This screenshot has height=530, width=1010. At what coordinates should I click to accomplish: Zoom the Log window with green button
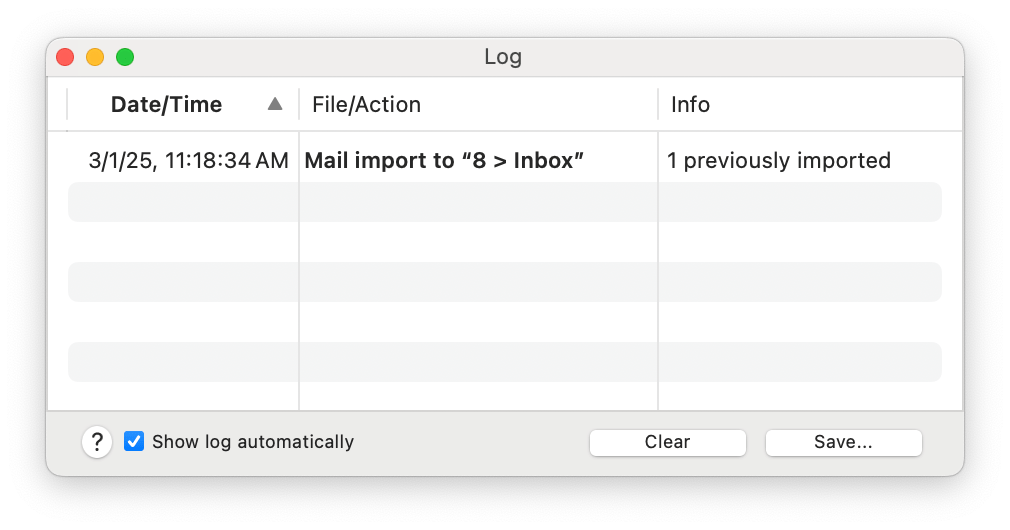[x=125, y=57]
